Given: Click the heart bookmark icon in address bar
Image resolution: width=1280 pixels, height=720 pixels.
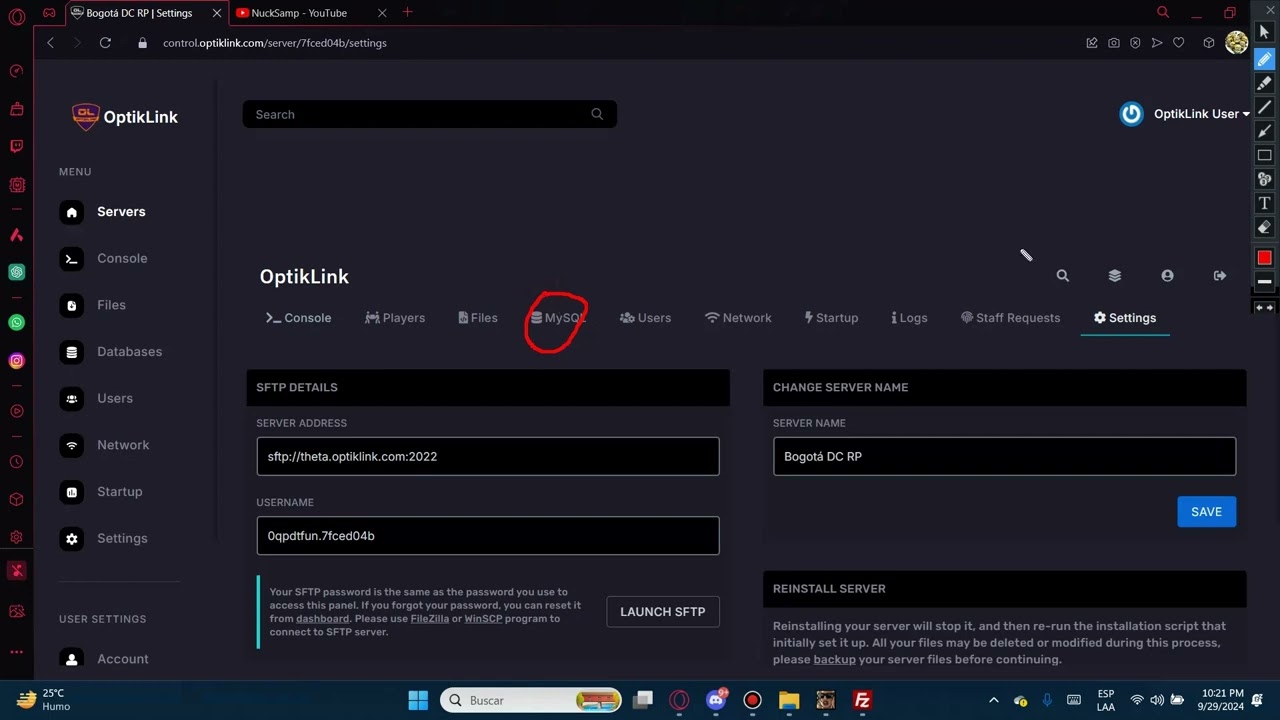Looking at the screenshot, I should (1178, 43).
